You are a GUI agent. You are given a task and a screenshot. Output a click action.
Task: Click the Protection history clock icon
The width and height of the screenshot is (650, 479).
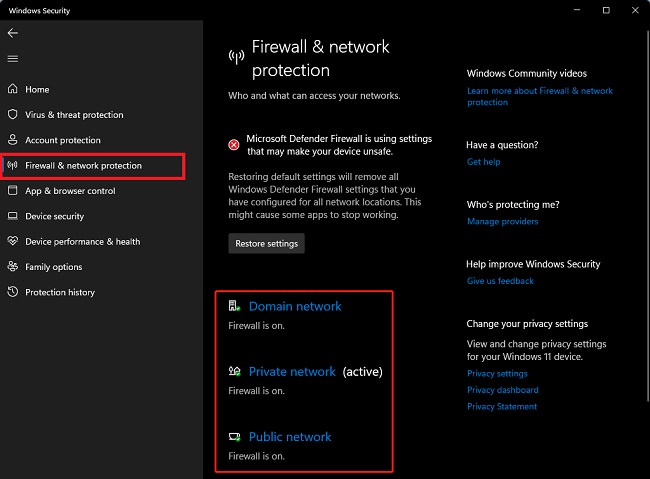pos(13,292)
